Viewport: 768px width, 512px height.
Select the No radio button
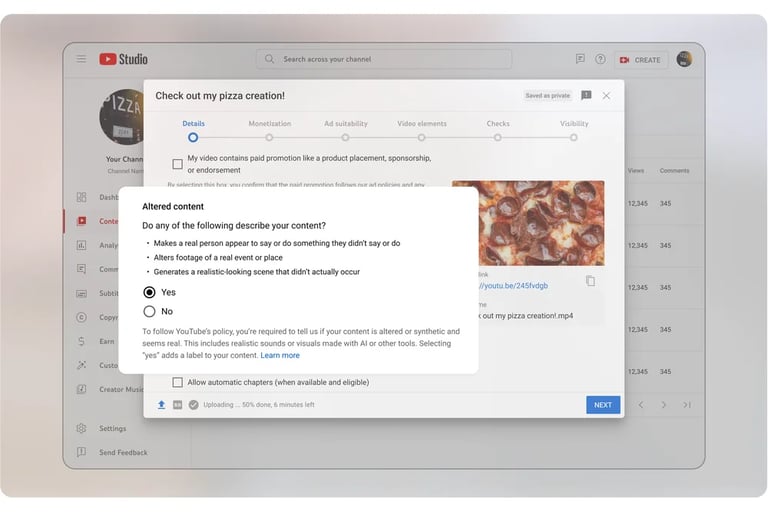tap(149, 311)
